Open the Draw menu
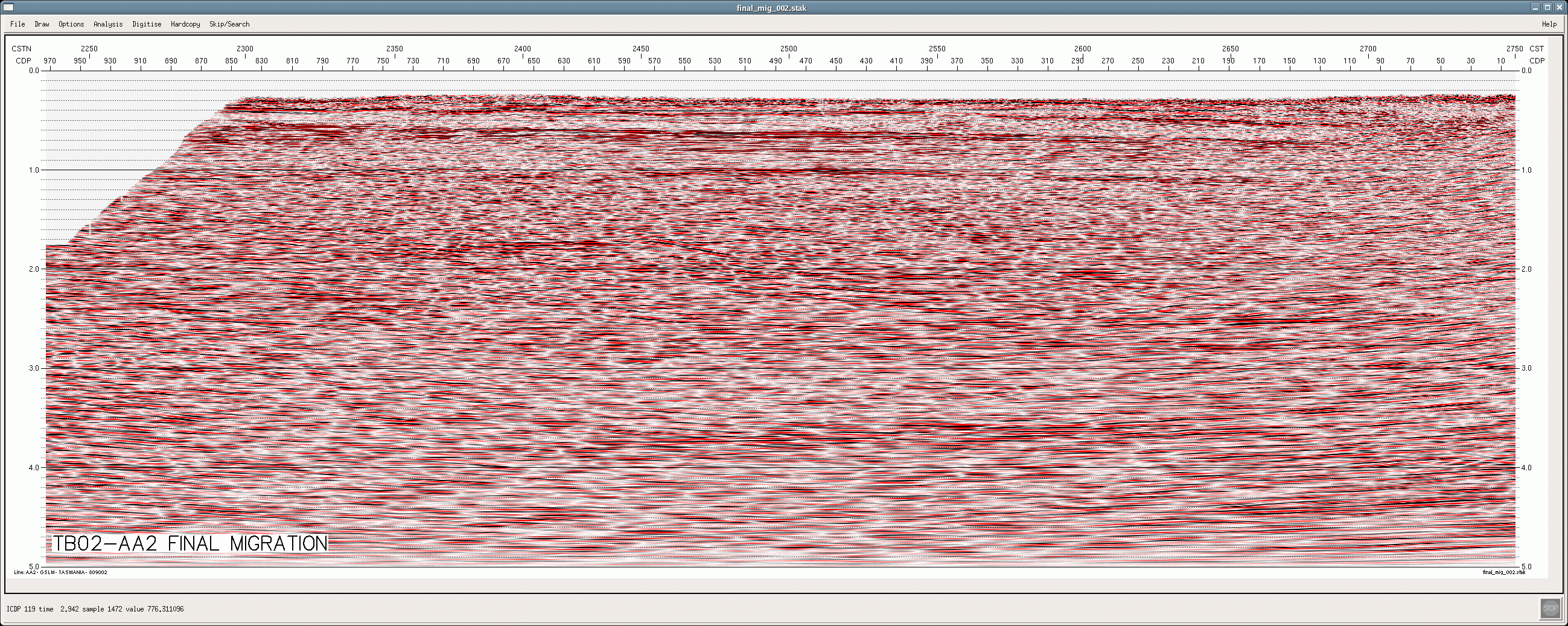 click(x=42, y=24)
